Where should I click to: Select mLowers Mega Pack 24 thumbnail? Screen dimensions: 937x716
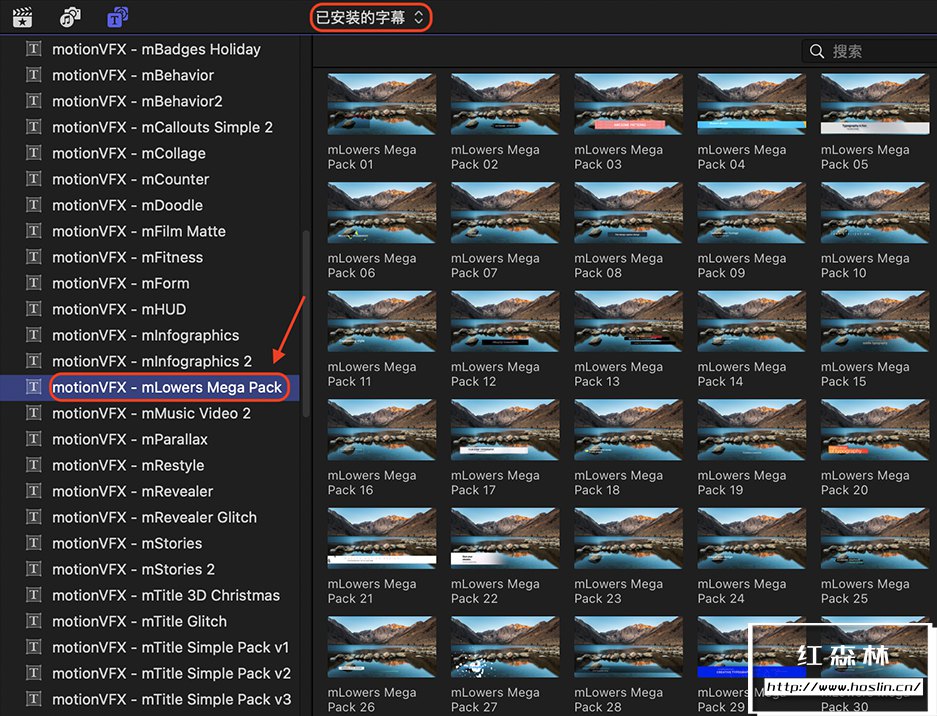(x=752, y=538)
